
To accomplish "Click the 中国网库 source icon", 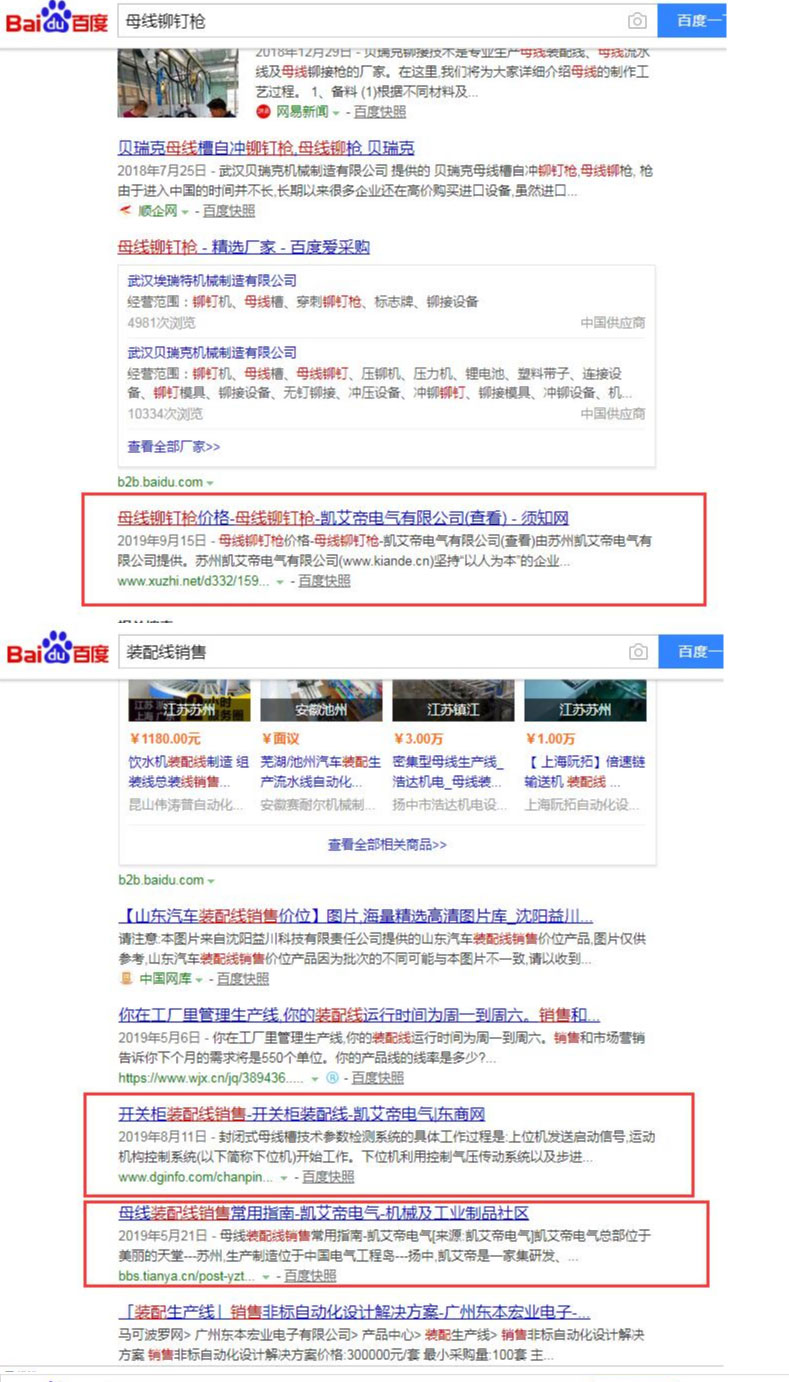I will click(x=126, y=978).
